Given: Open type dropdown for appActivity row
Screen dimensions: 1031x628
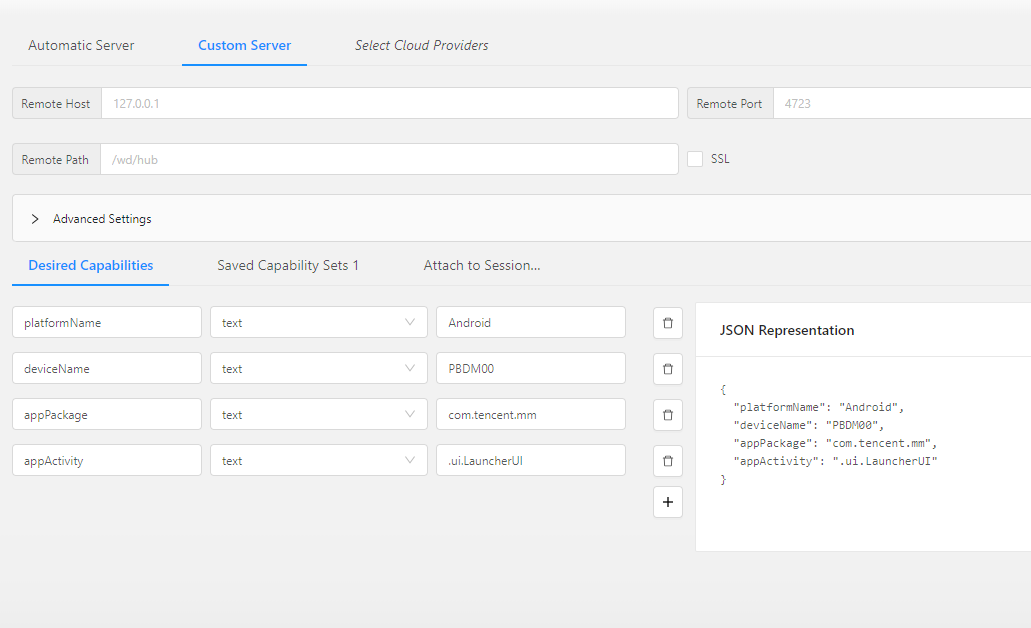Looking at the screenshot, I should pyautogui.click(x=318, y=461).
